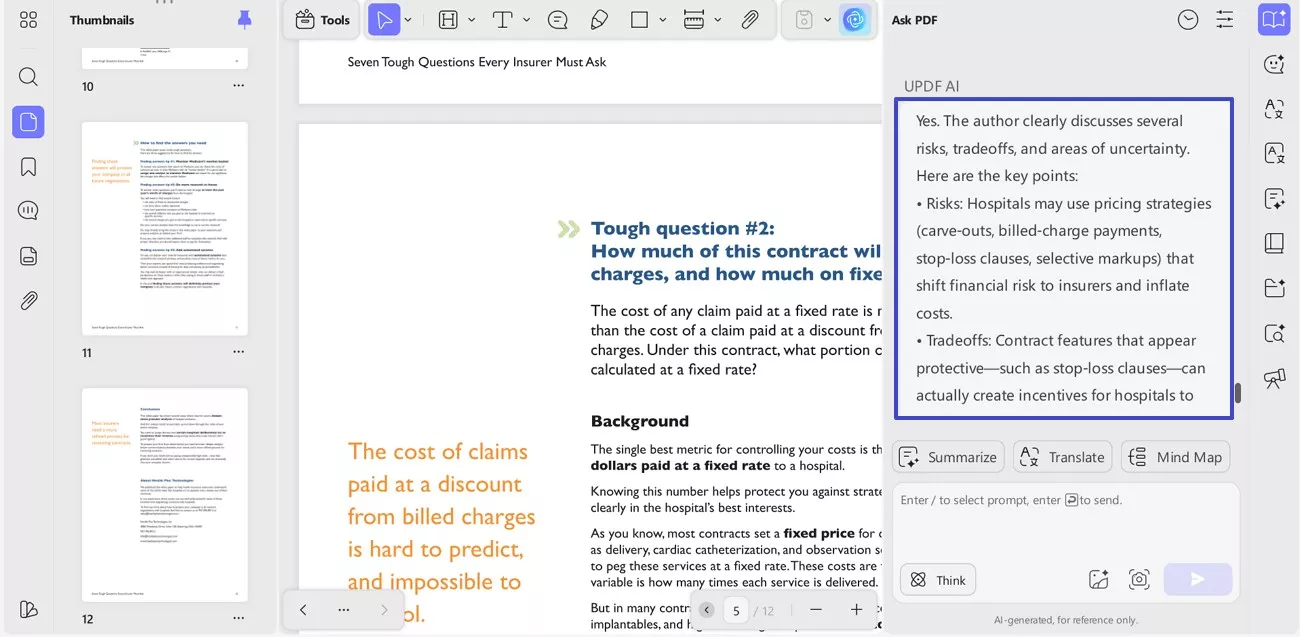Open the comments panel icon in sidebar
This screenshot has width=1300, height=637.
pyautogui.click(x=28, y=210)
